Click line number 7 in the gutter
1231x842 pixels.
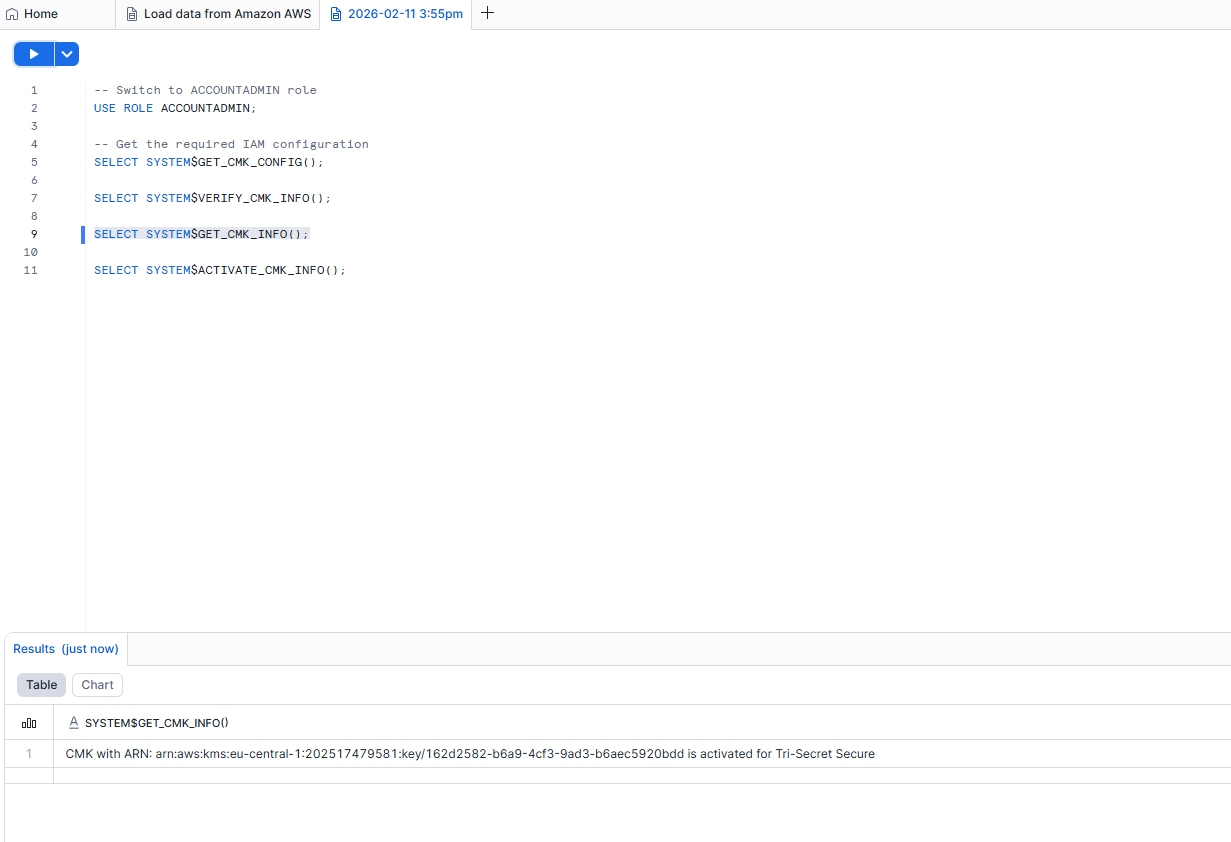click(34, 198)
